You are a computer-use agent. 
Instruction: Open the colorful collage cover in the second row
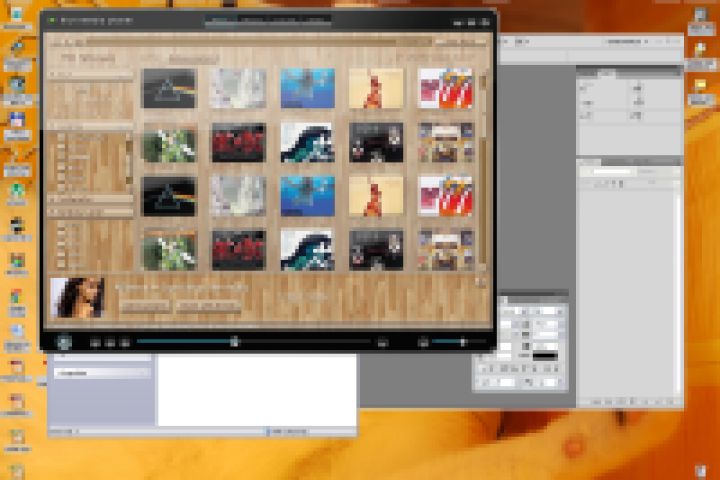(x=445, y=142)
